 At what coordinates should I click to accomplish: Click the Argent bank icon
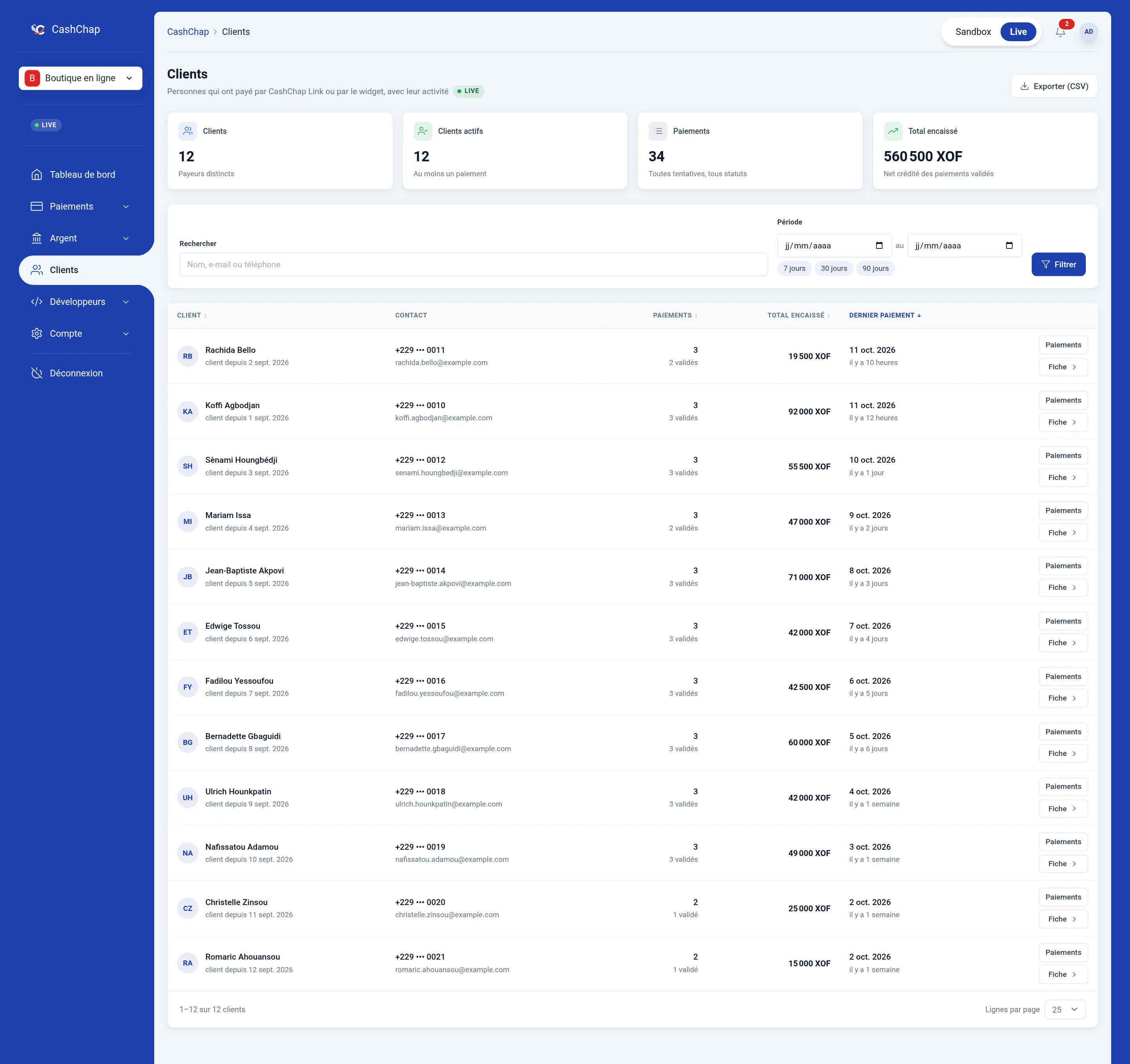click(x=37, y=238)
